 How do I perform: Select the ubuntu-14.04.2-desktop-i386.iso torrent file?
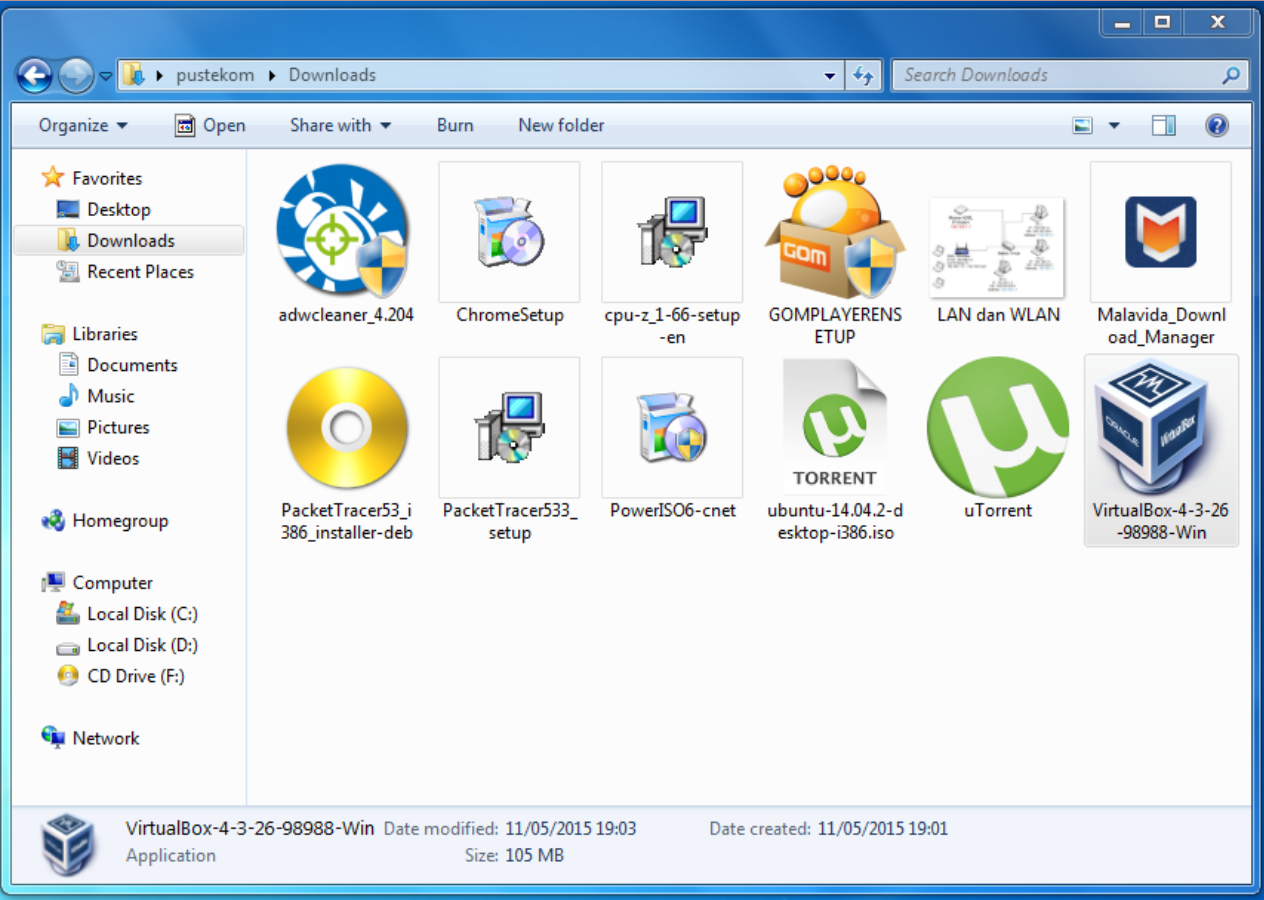point(835,428)
